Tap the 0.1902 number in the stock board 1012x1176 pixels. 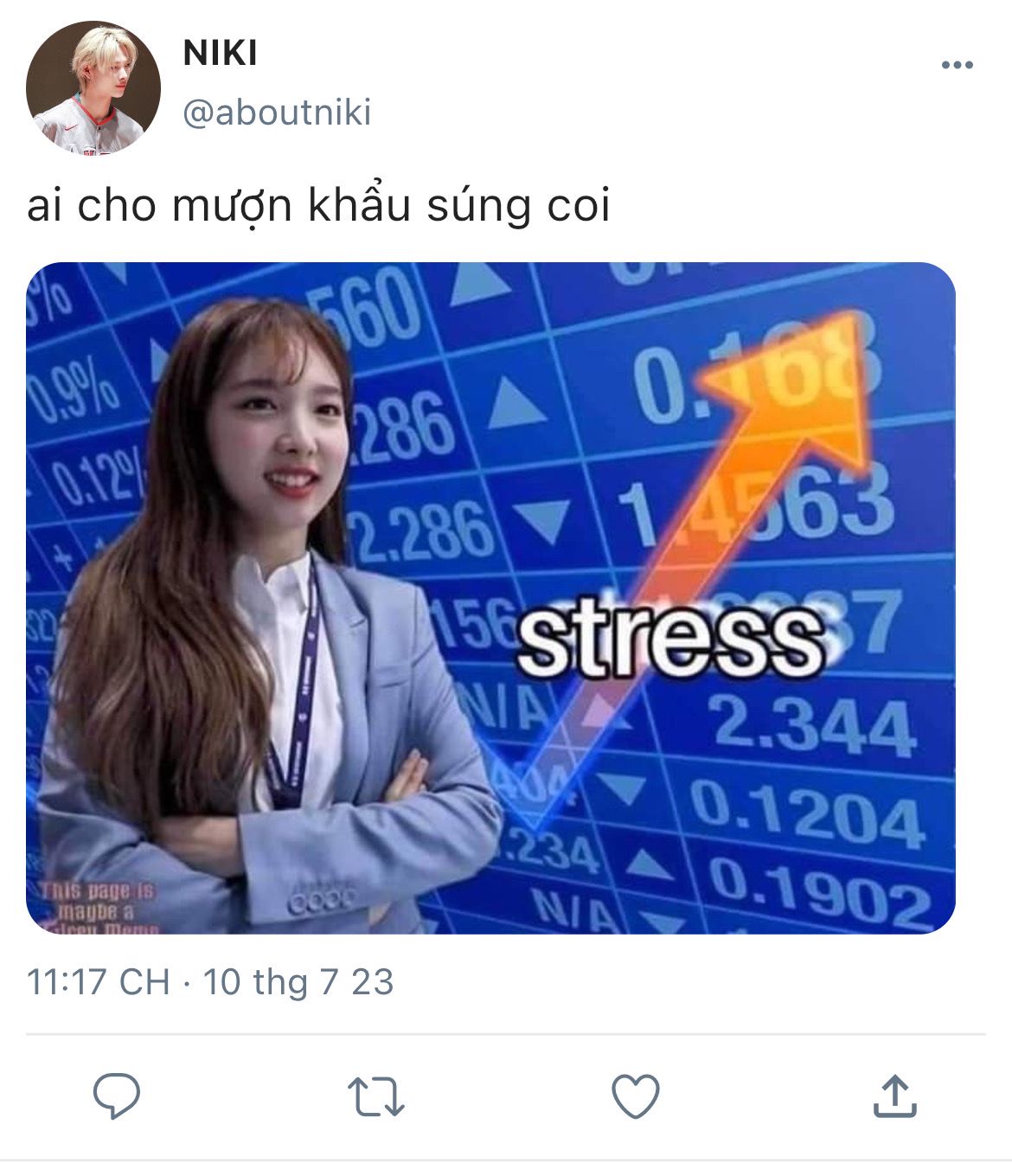pos(820,891)
